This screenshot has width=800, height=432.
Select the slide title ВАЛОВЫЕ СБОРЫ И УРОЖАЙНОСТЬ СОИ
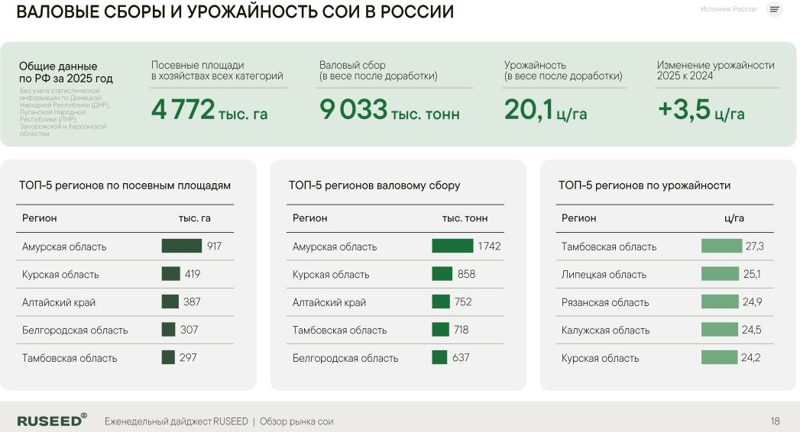click(x=235, y=11)
